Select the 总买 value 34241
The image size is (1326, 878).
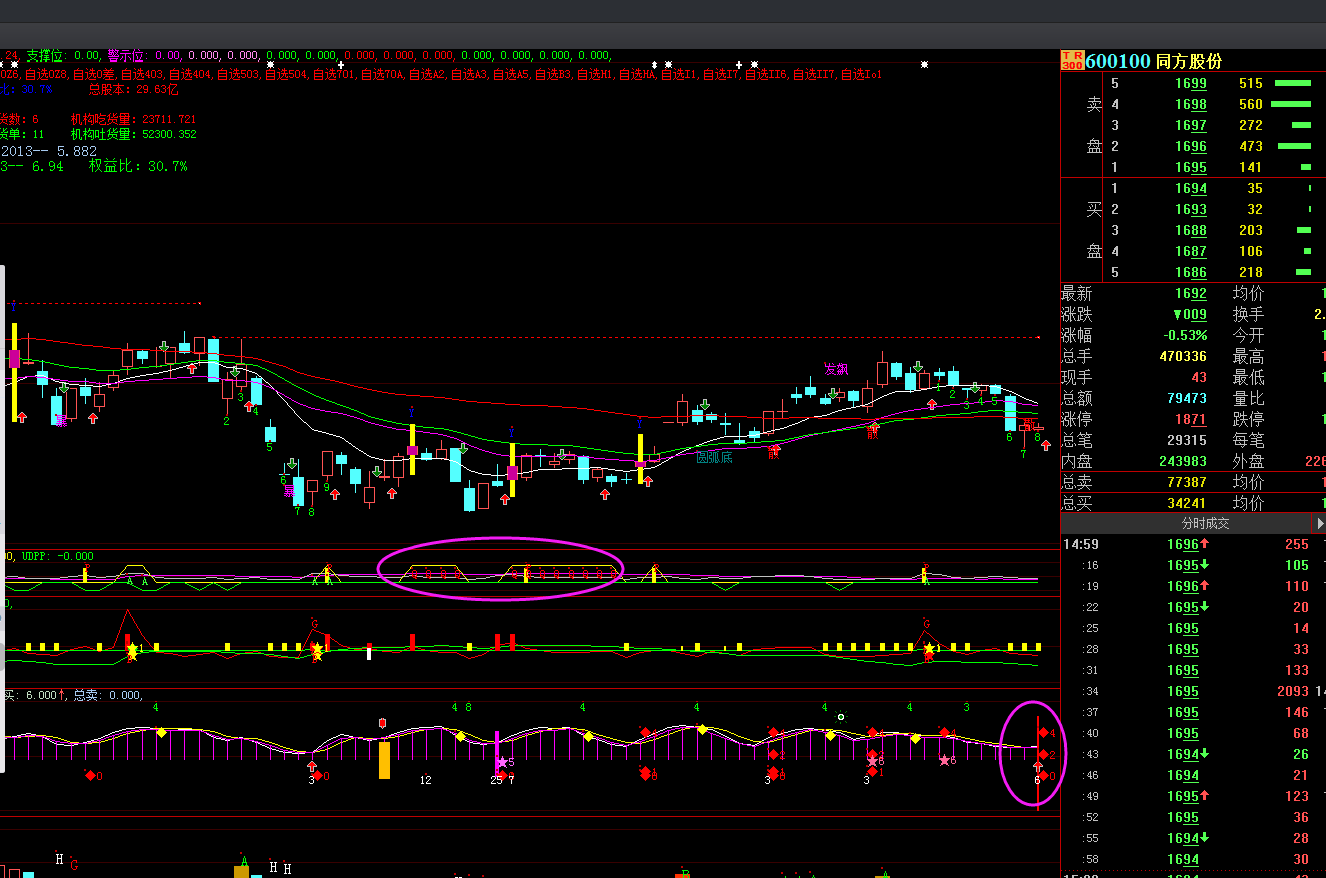pos(1186,503)
